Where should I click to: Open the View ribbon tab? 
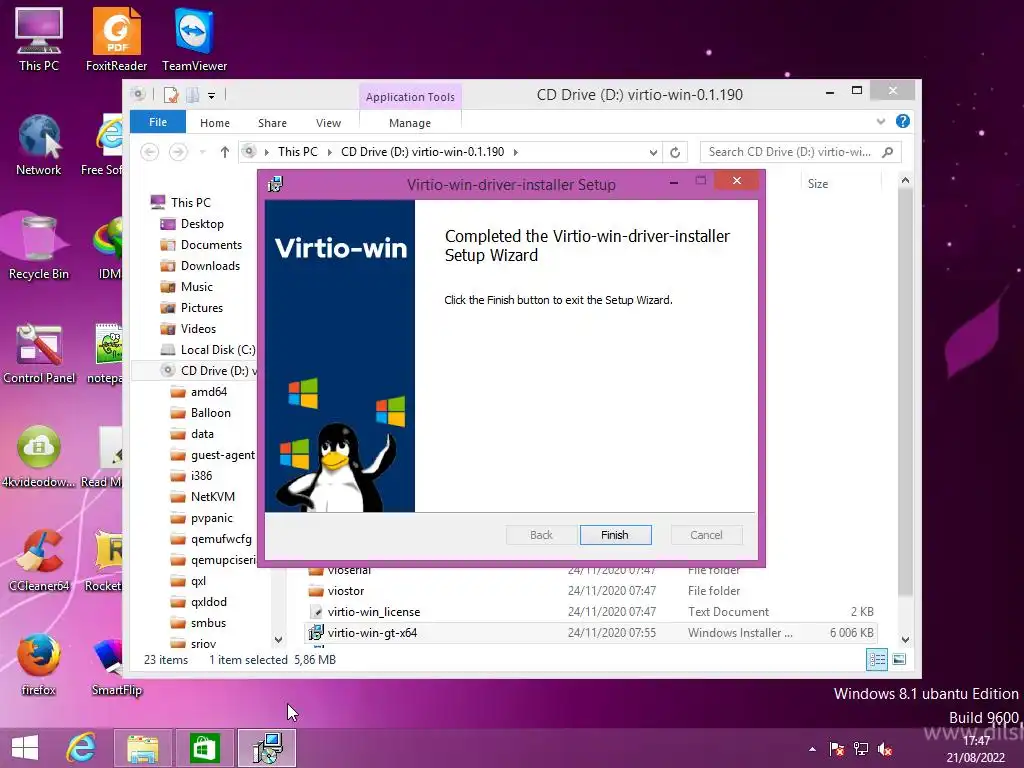tap(328, 123)
